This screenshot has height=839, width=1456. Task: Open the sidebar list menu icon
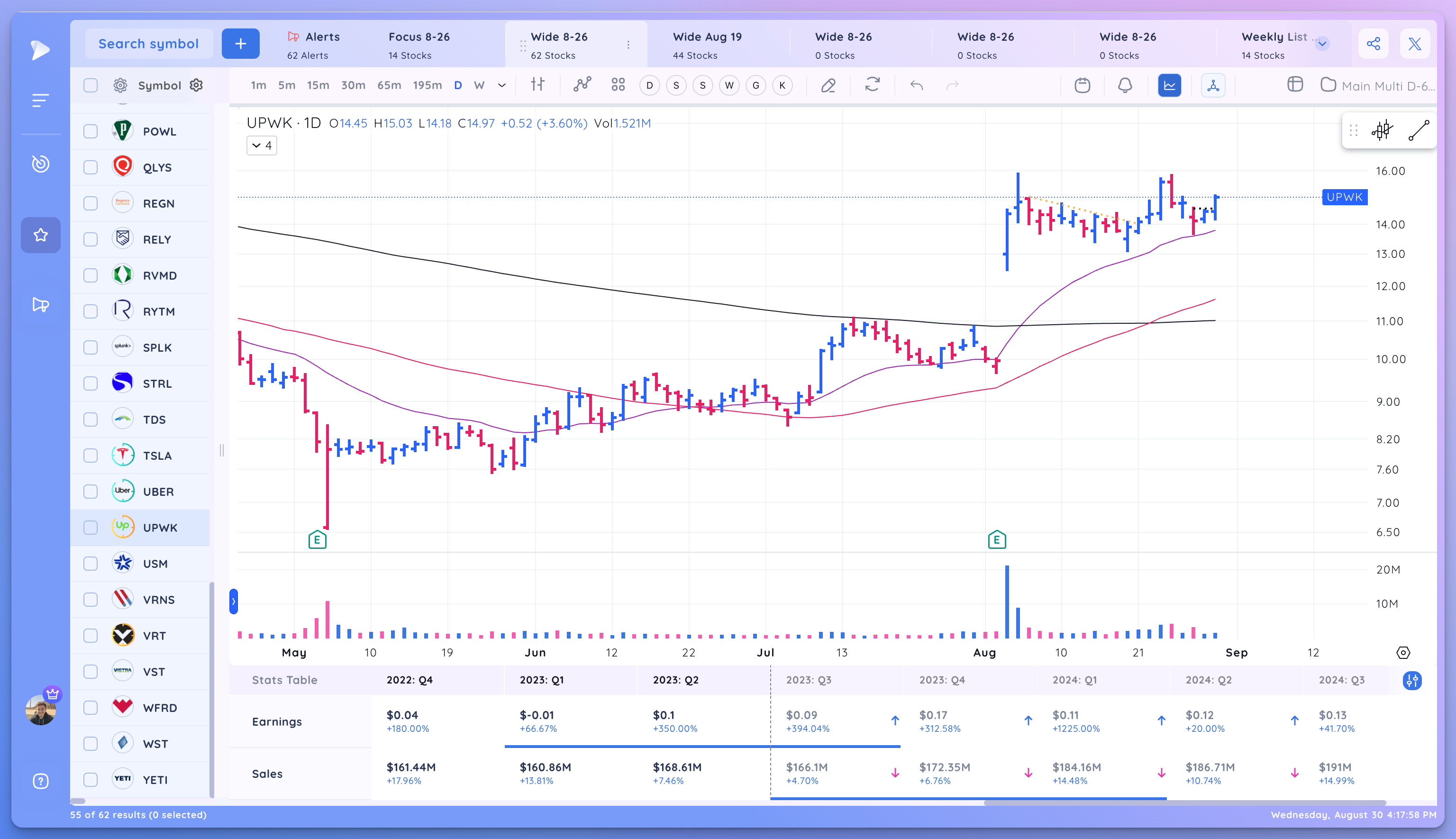(x=40, y=101)
